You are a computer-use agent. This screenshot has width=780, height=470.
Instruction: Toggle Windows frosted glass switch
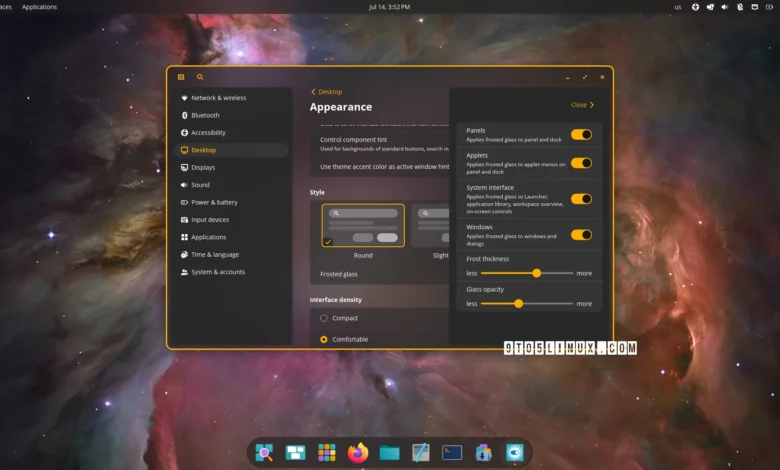[x=581, y=235]
